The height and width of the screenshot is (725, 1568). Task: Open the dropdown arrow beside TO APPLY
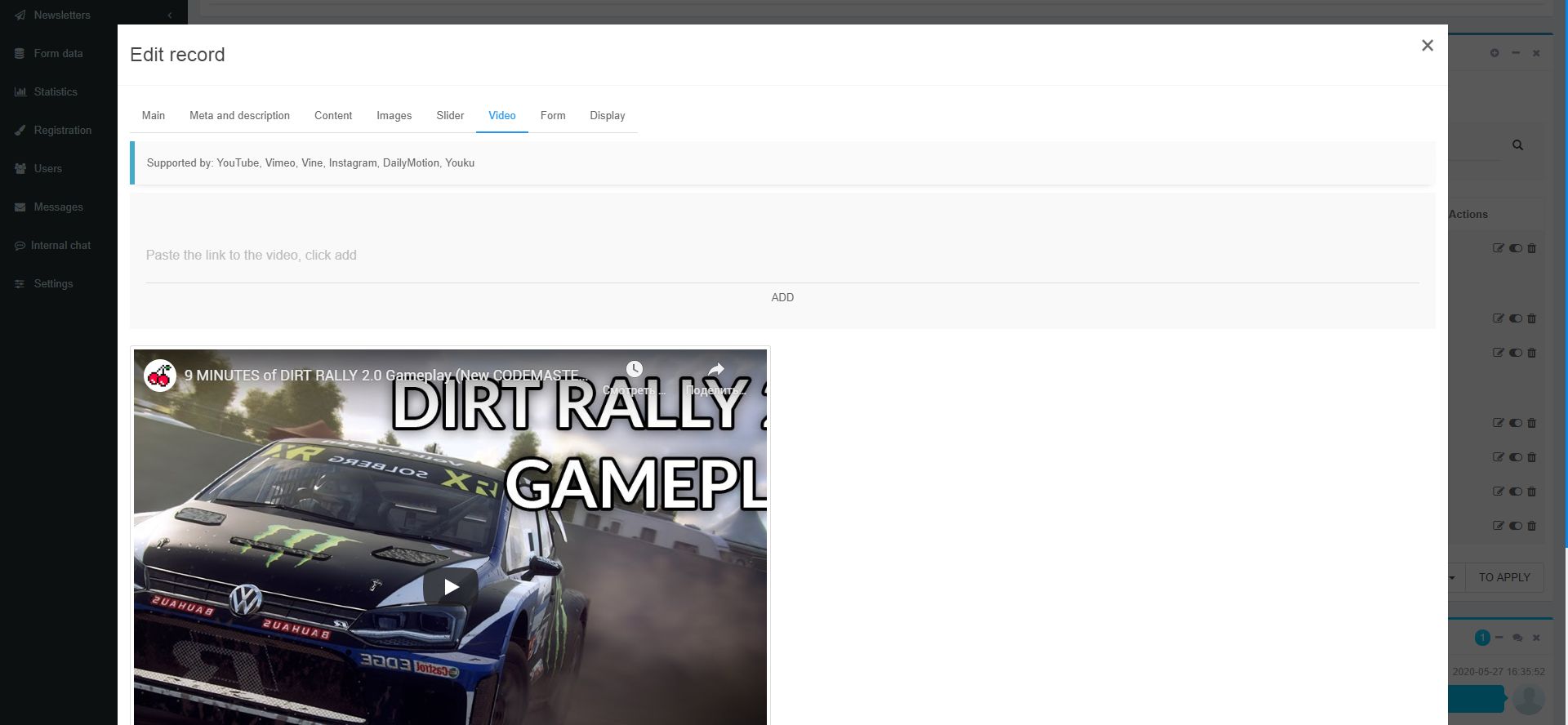(x=1453, y=578)
